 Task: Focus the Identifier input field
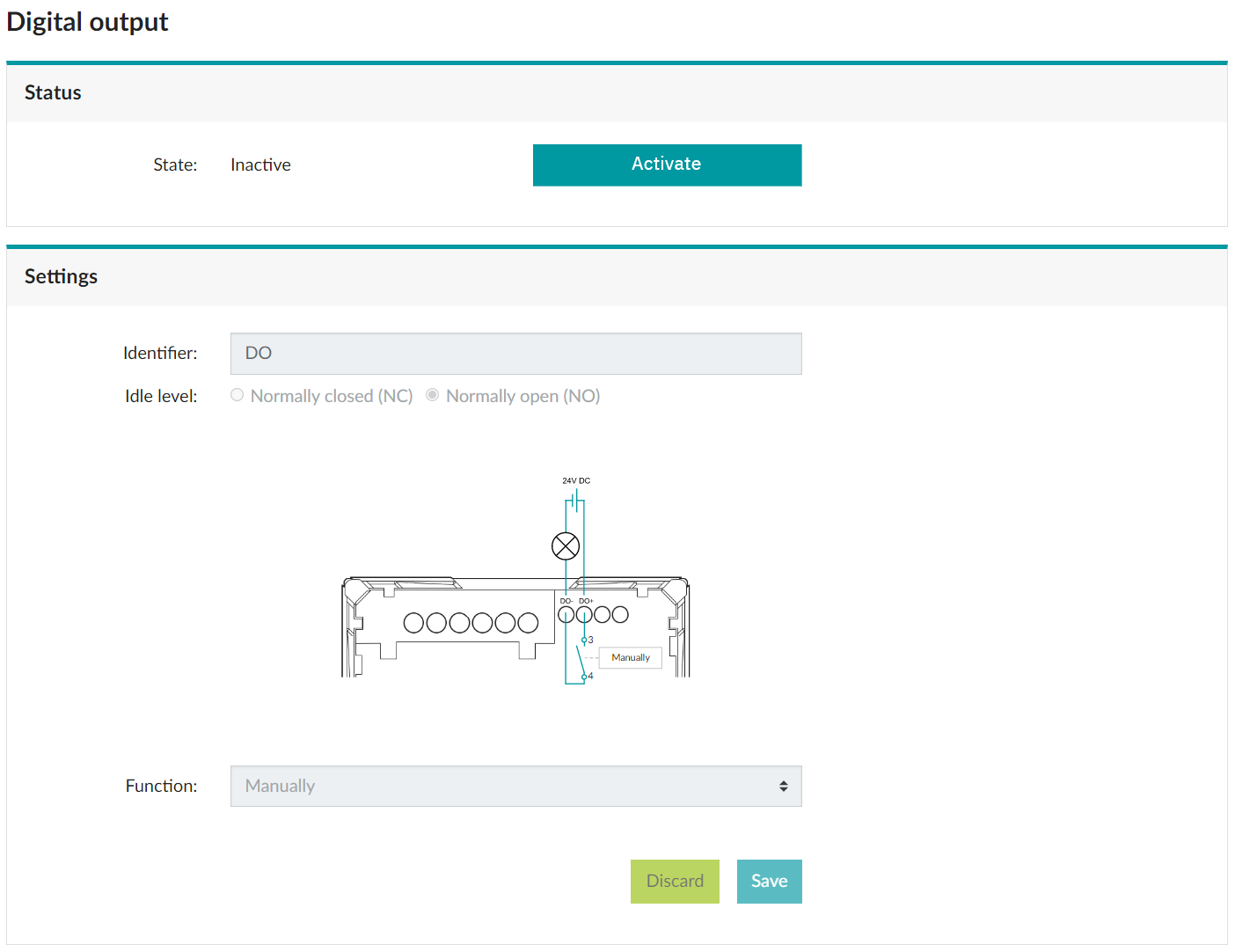[x=515, y=354]
